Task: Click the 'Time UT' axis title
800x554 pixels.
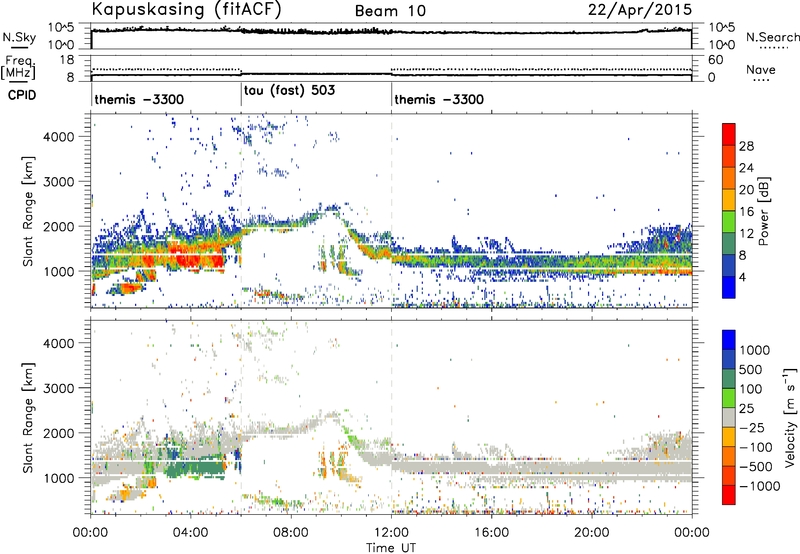Action: [391, 548]
